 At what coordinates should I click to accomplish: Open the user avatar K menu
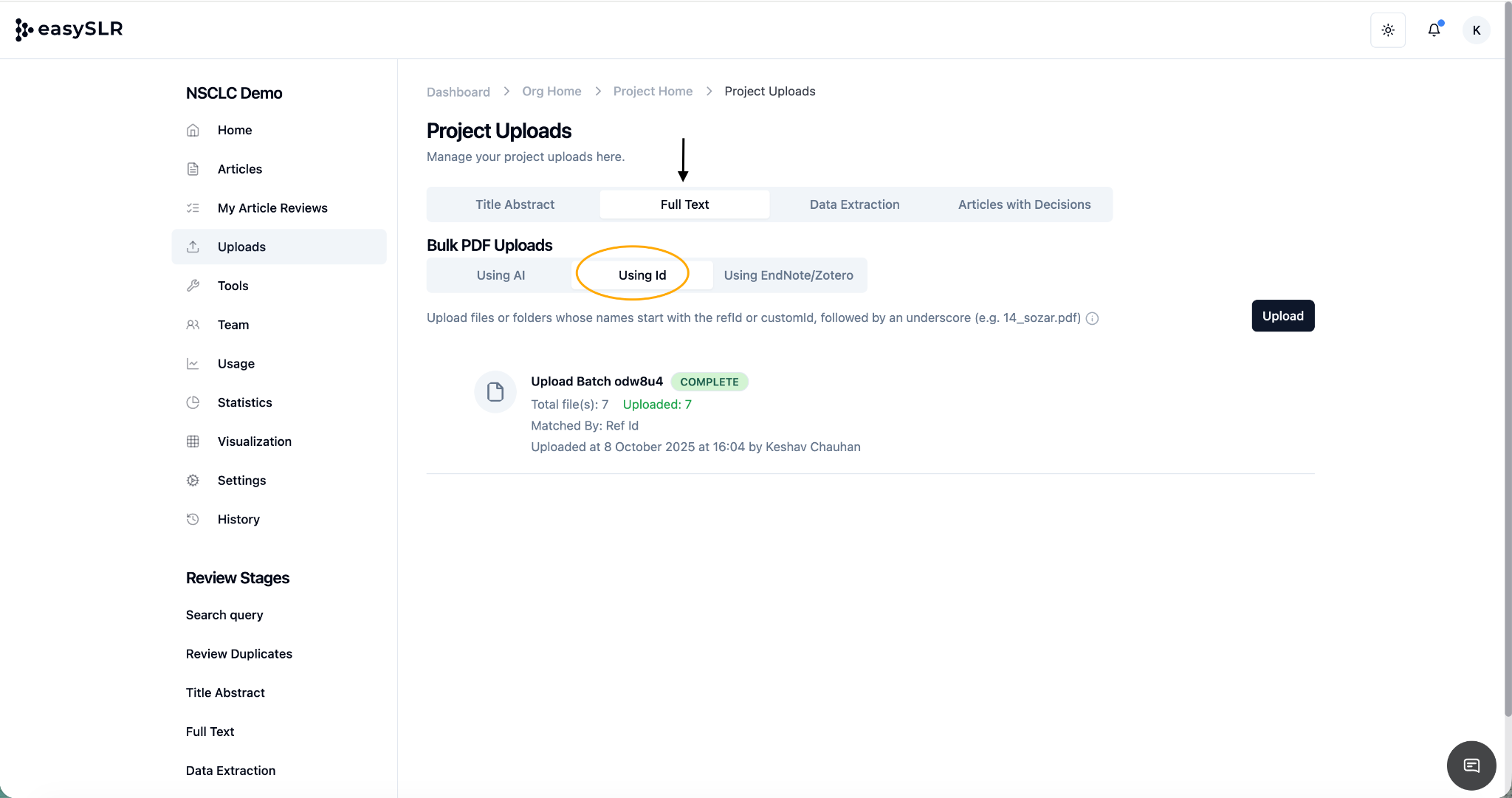pos(1476,30)
